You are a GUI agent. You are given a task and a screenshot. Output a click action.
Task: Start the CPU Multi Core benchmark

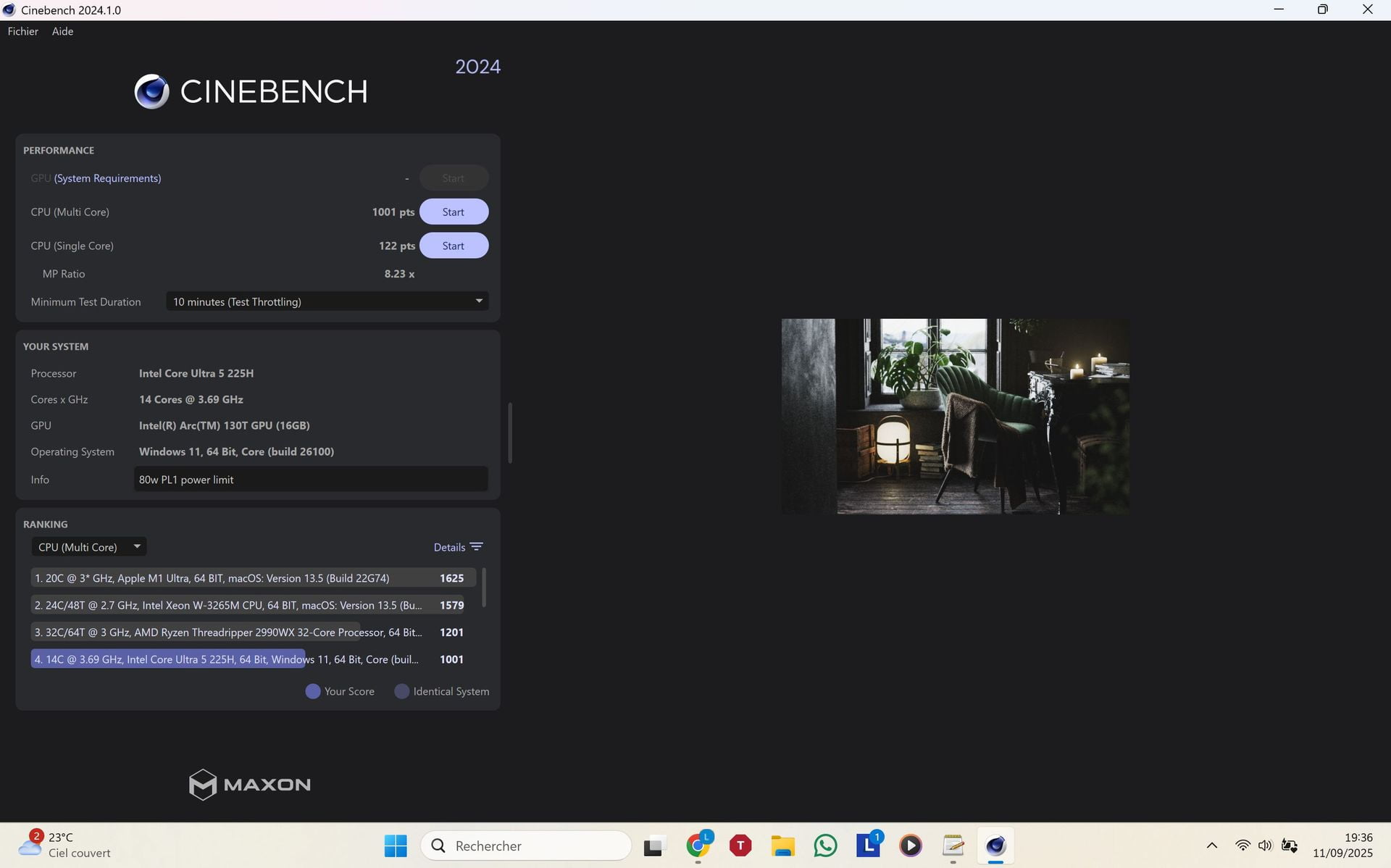[454, 212]
